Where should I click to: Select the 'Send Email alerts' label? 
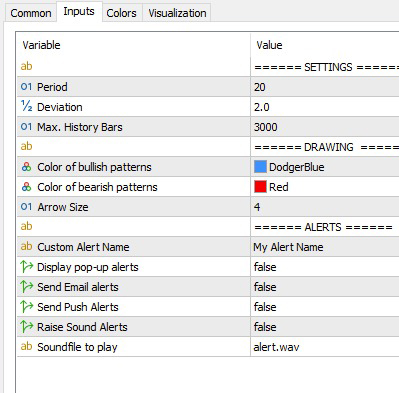click(x=78, y=287)
